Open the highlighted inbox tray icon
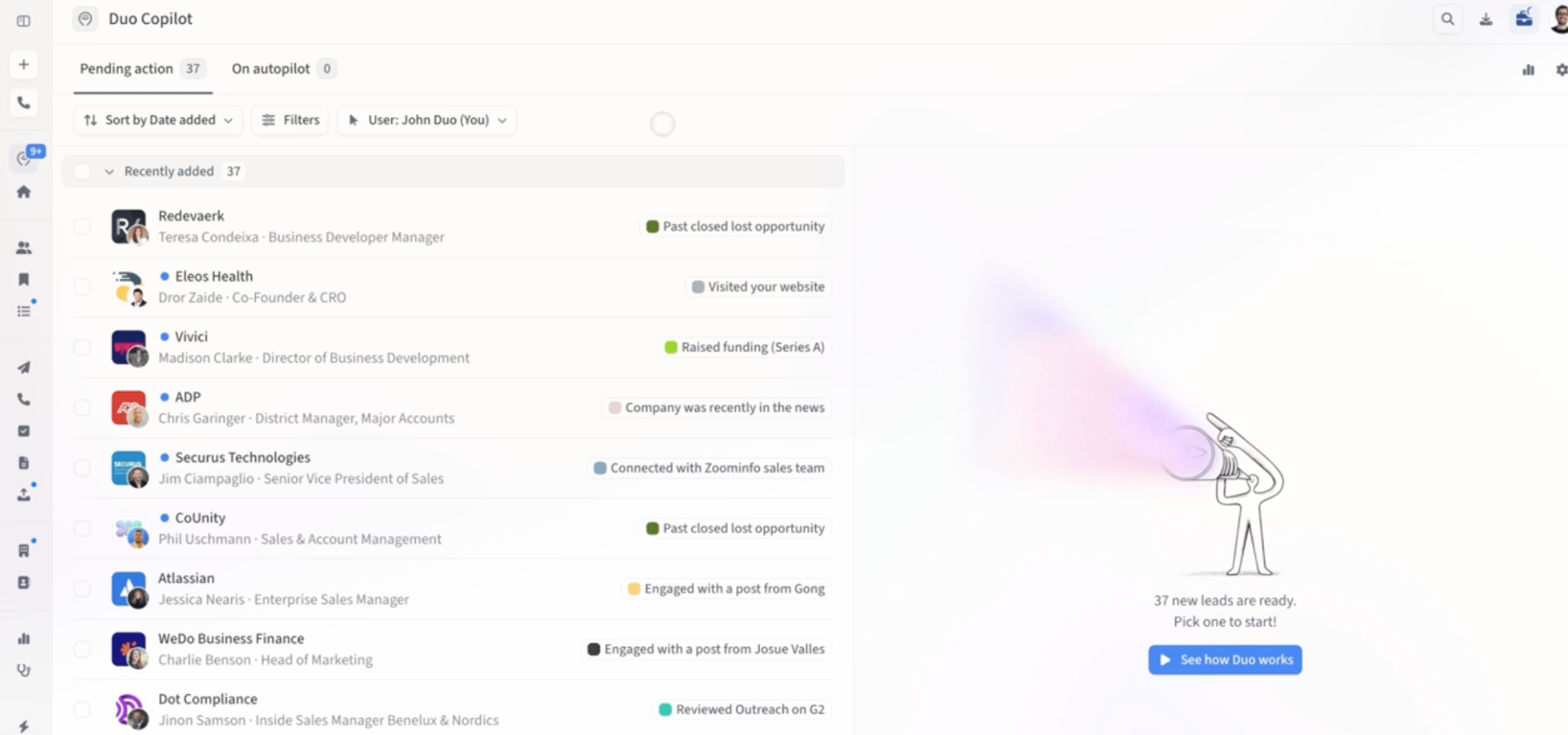Screen dimensions: 1568x735 point(1524,18)
